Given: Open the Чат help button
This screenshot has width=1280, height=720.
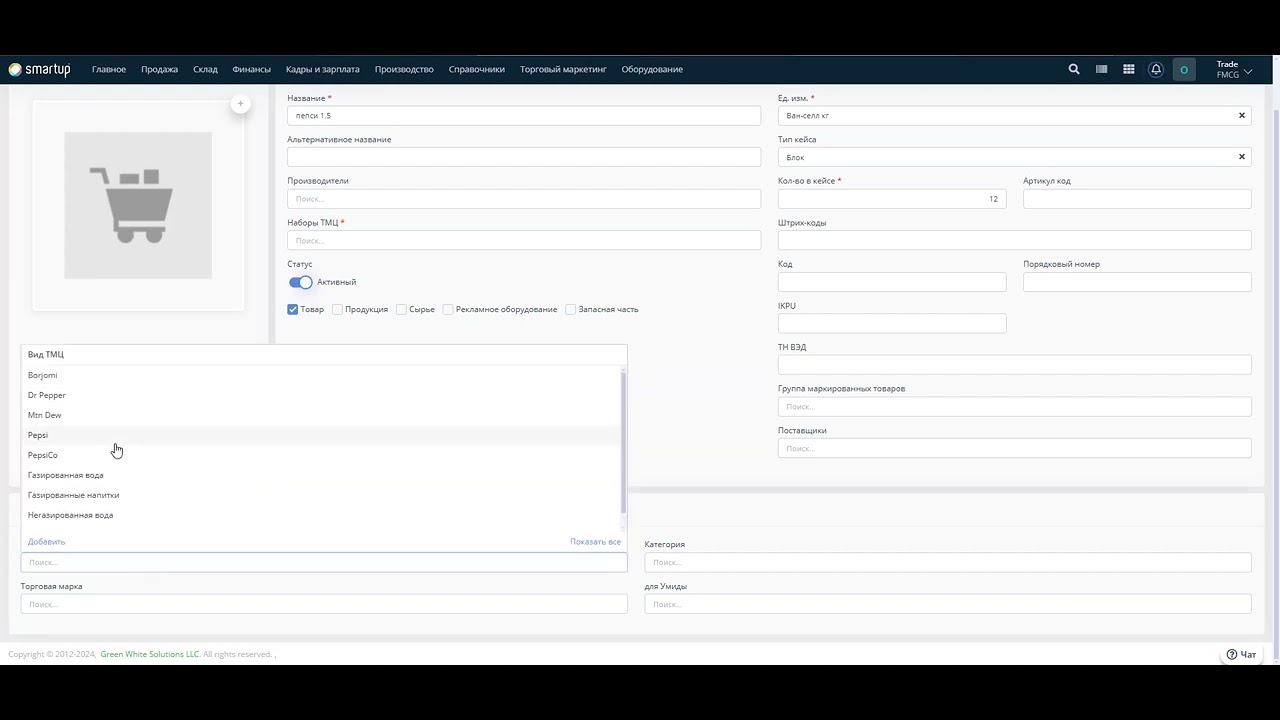Looking at the screenshot, I should [x=1241, y=654].
